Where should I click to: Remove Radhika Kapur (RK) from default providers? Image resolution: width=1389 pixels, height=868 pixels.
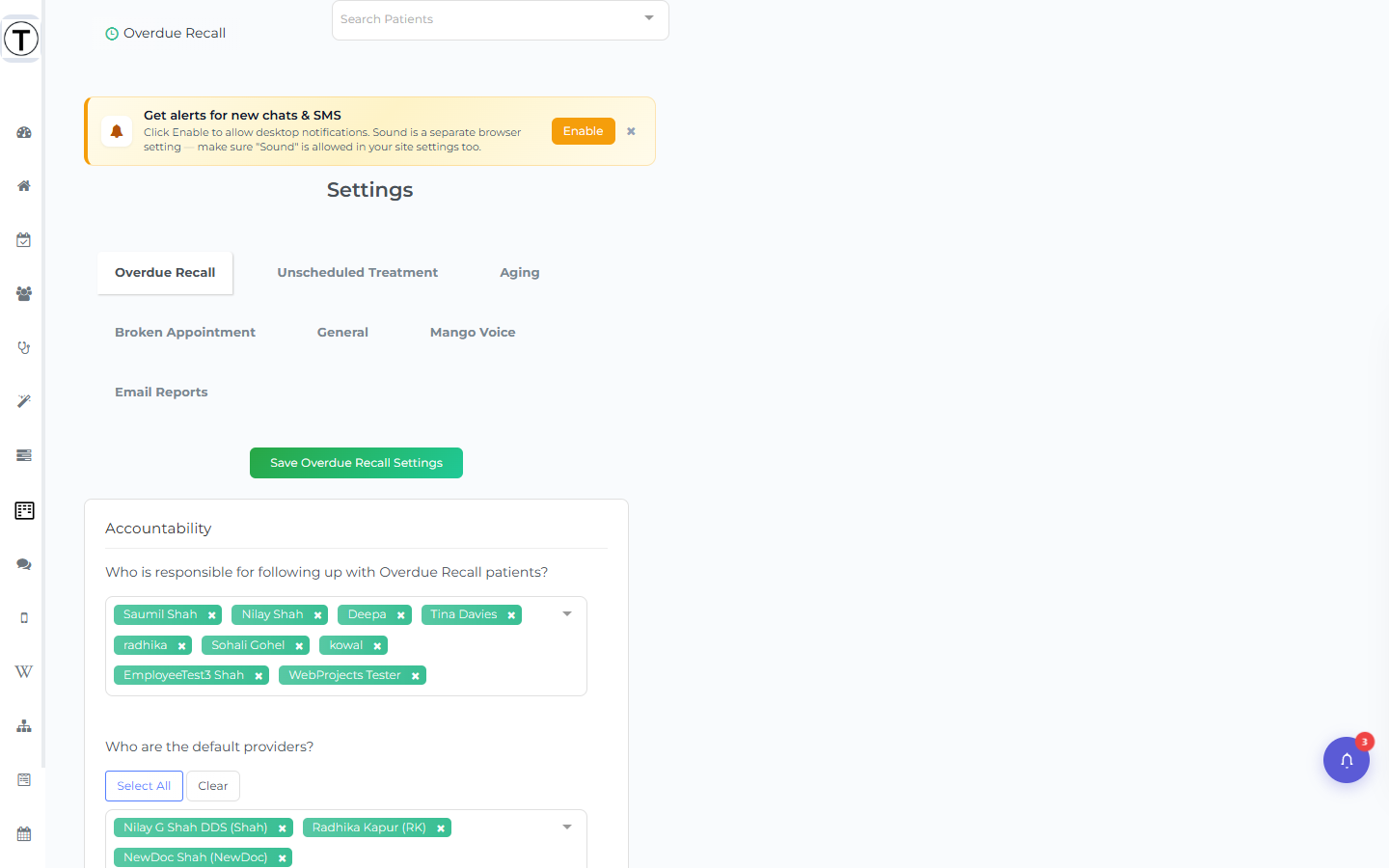[x=441, y=828]
